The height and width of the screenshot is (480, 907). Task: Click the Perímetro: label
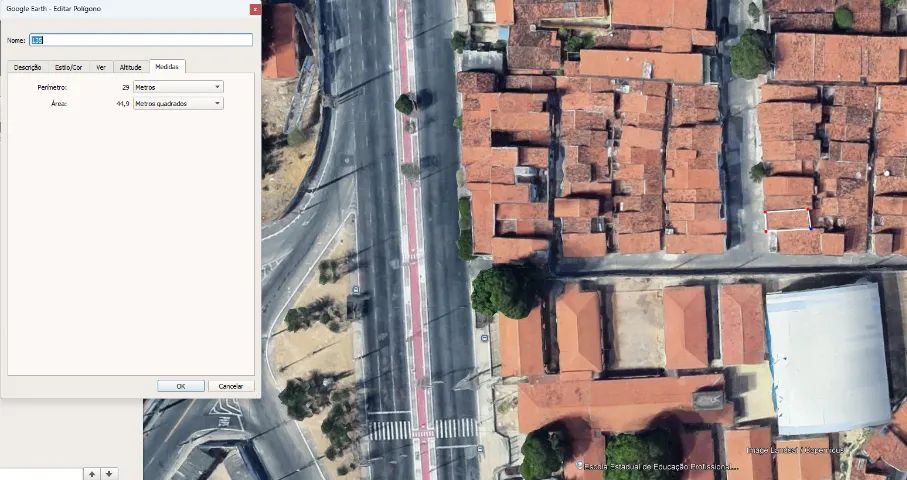52,87
